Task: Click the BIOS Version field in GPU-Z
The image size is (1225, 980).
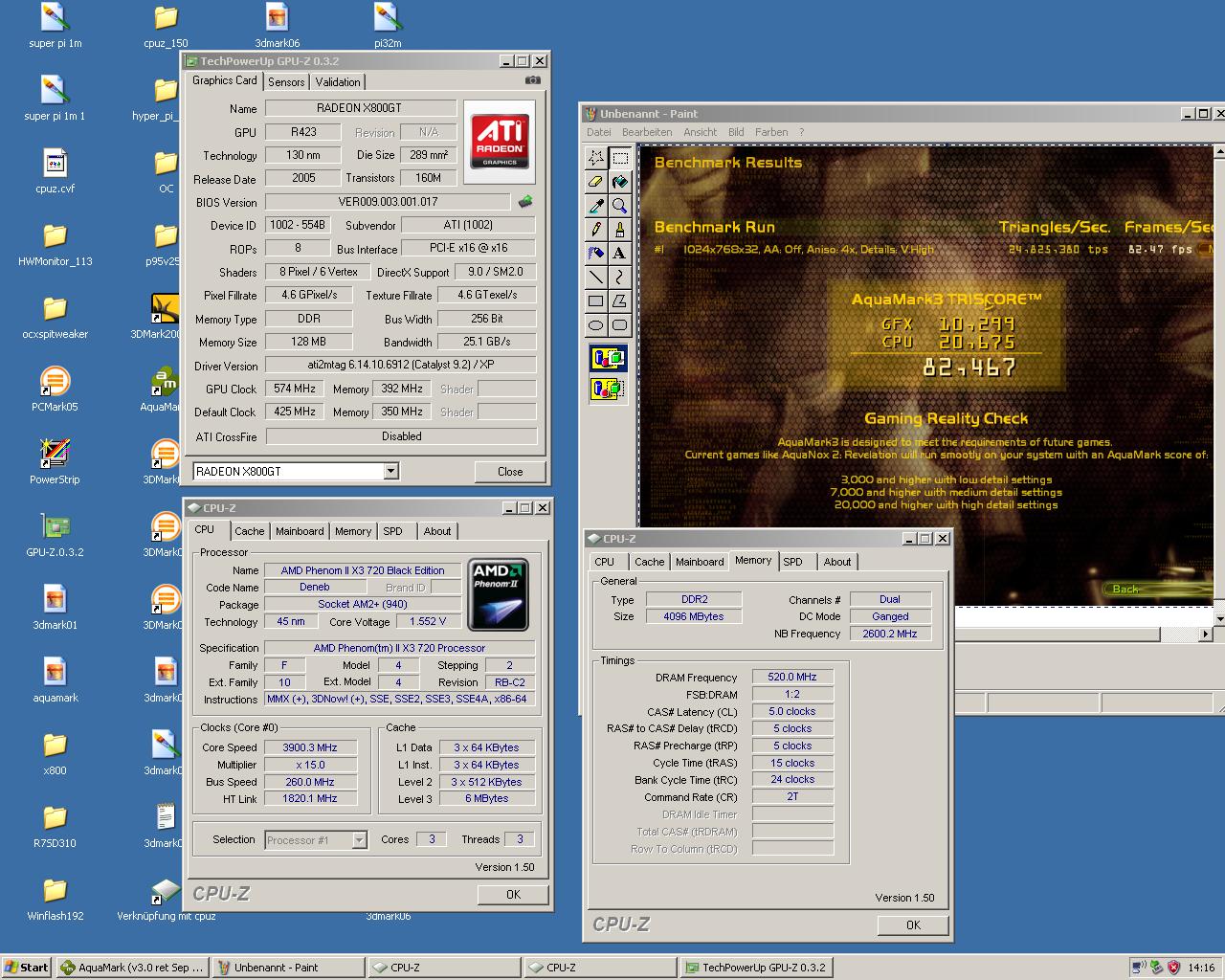Action: click(388, 202)
